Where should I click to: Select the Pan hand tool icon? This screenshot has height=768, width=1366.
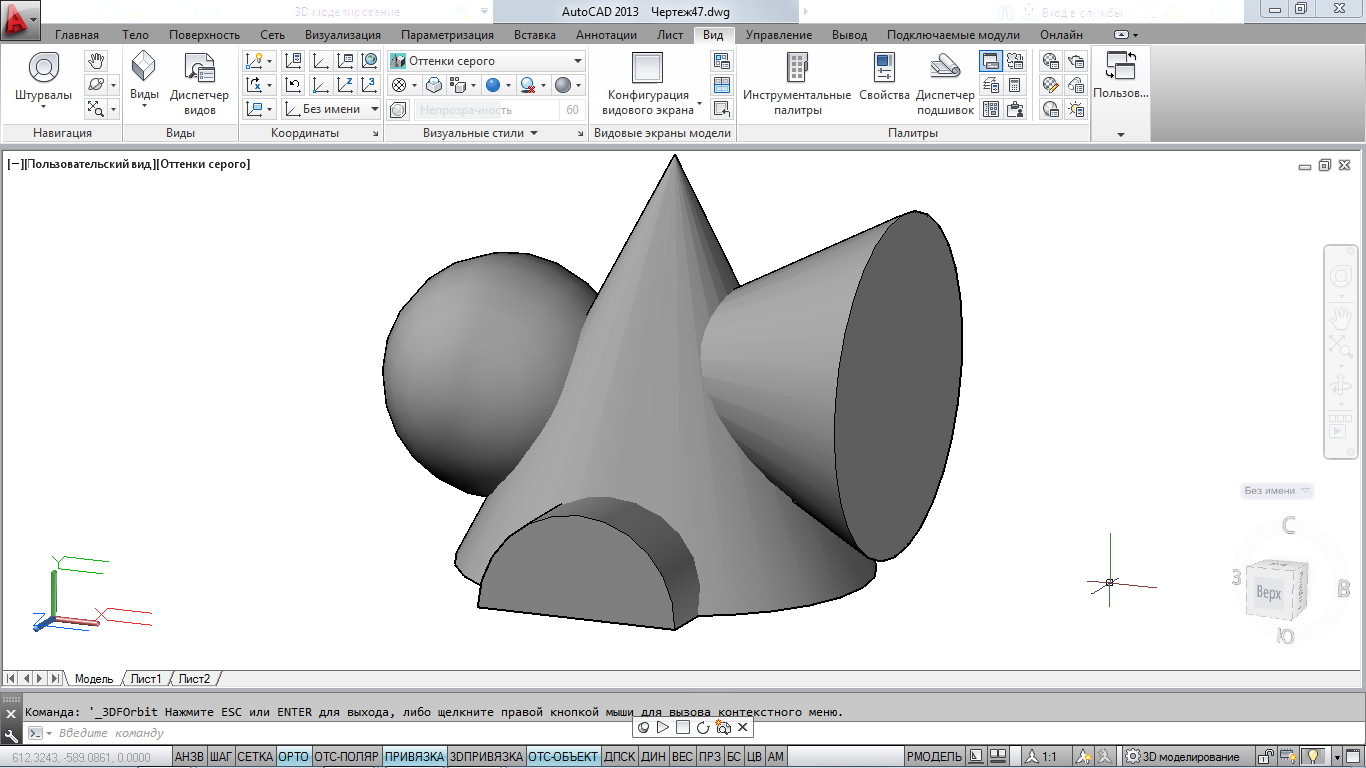(x=96, y=61)
